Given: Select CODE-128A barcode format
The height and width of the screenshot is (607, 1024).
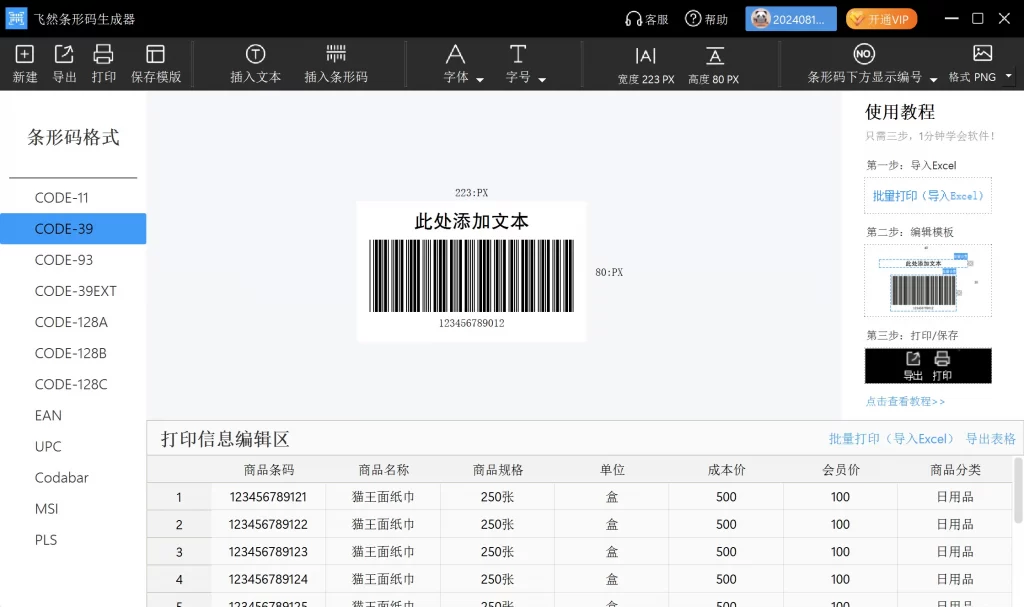Looking at the screenshot, I should (73, 322).
